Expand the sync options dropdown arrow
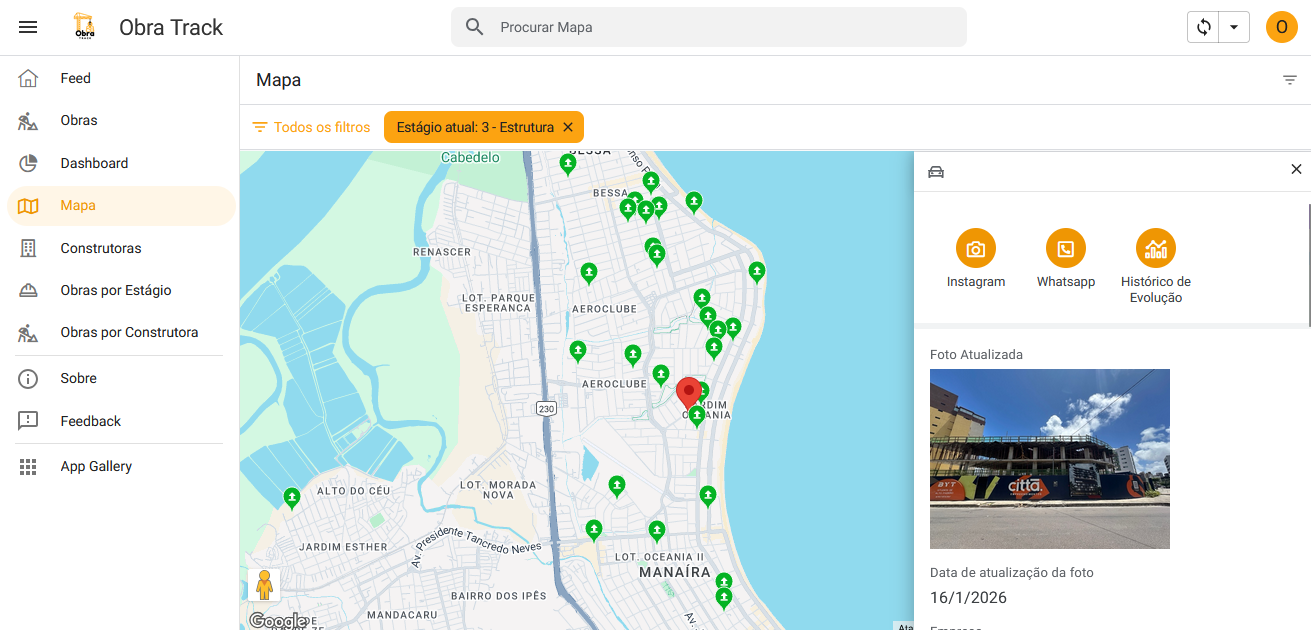The width and height of the screenshot is (1311, 630). [1234, 27]
